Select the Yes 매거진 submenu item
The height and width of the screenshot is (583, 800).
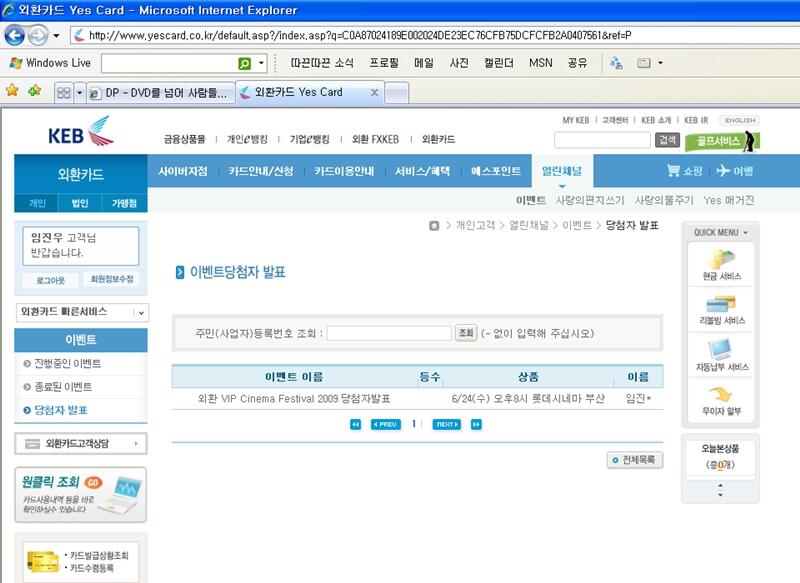click(x=729, y=200)
